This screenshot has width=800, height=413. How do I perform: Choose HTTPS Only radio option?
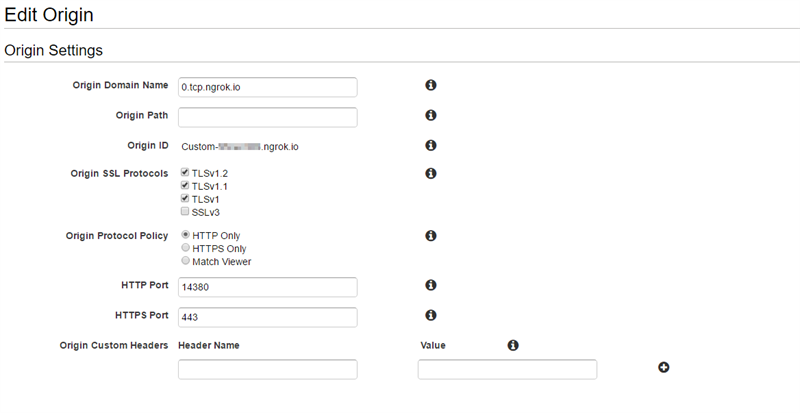point(185,249)
